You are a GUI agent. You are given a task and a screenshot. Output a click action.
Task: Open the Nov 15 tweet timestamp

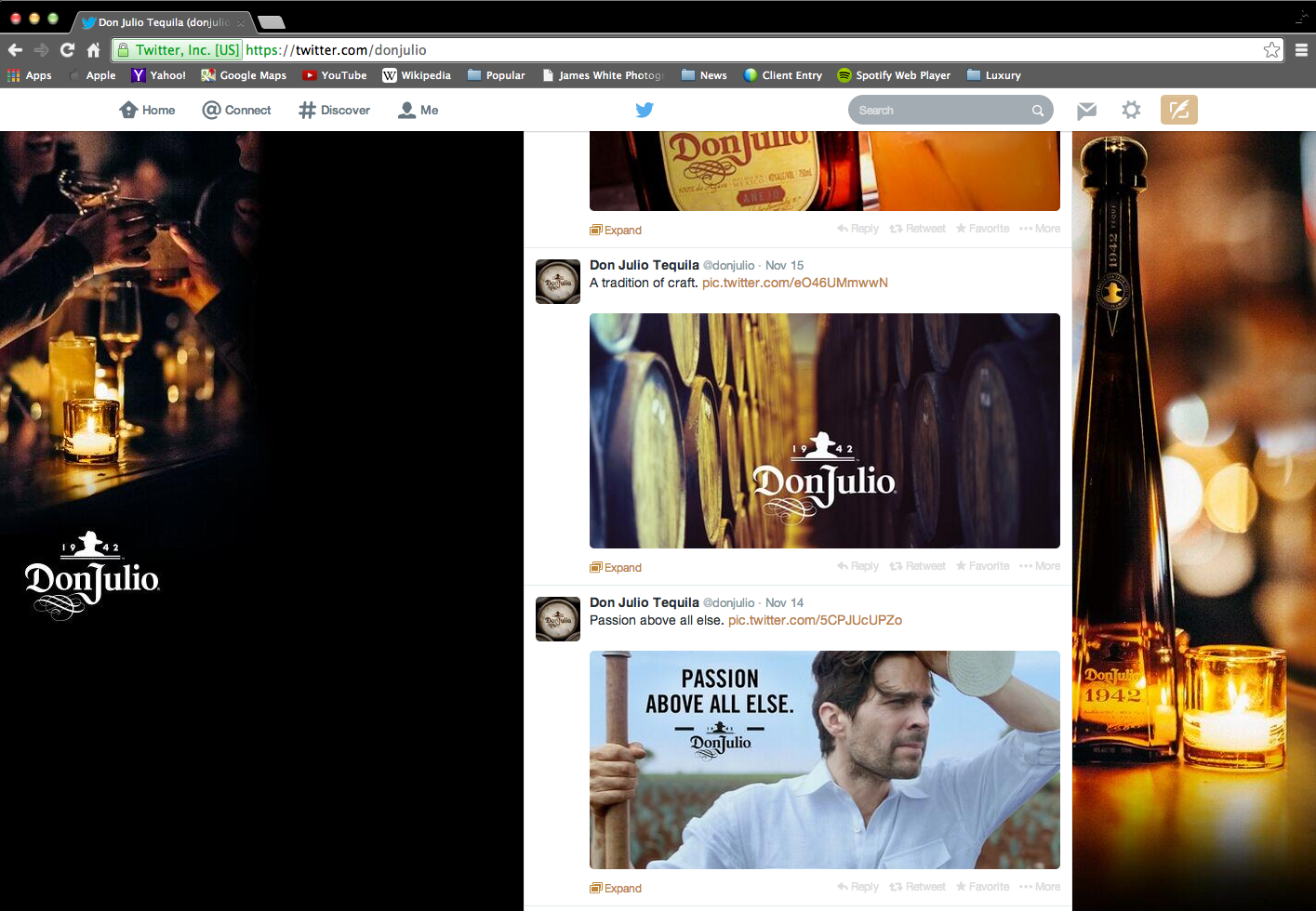[784, 266]
